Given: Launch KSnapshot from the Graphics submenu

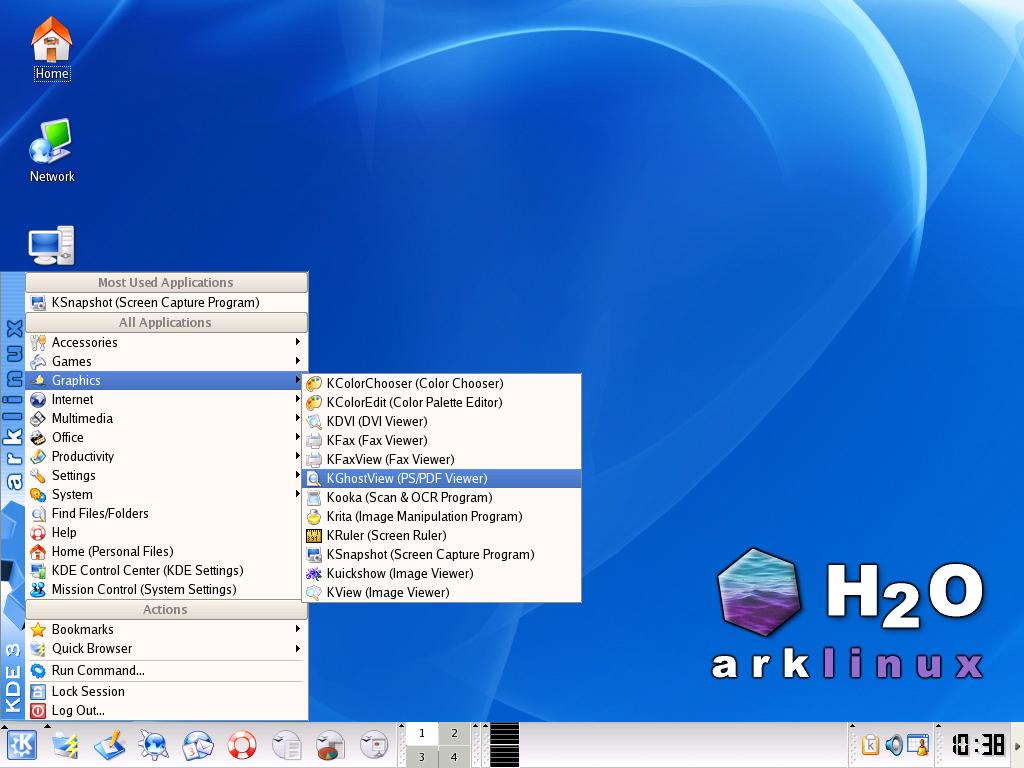Looking at the screenshot, I should (x=442, y=554).
